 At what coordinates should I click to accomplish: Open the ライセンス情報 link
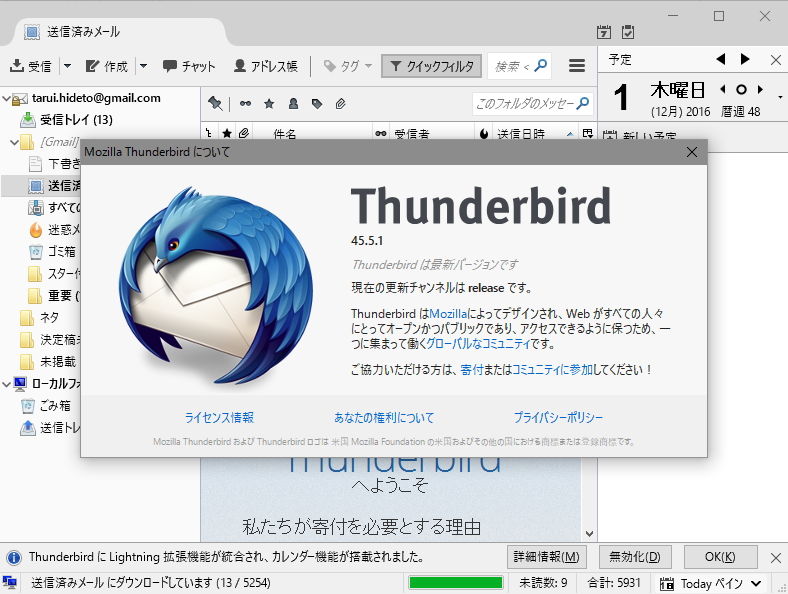click(219, 418)
